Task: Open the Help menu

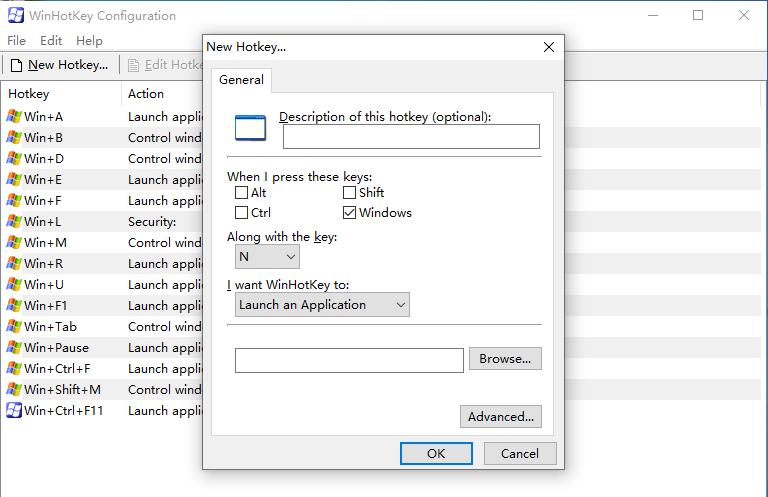Action: pyautogui.click(x=89, y=41)
